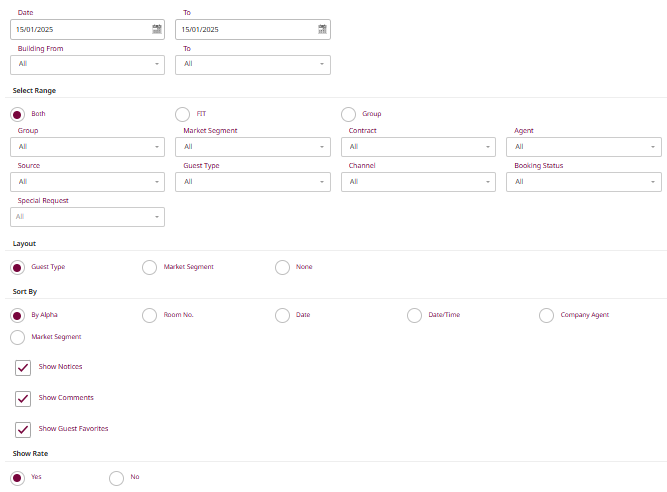Expand the Building From dropdown
The image size is (667, 492).
(87, 64)
